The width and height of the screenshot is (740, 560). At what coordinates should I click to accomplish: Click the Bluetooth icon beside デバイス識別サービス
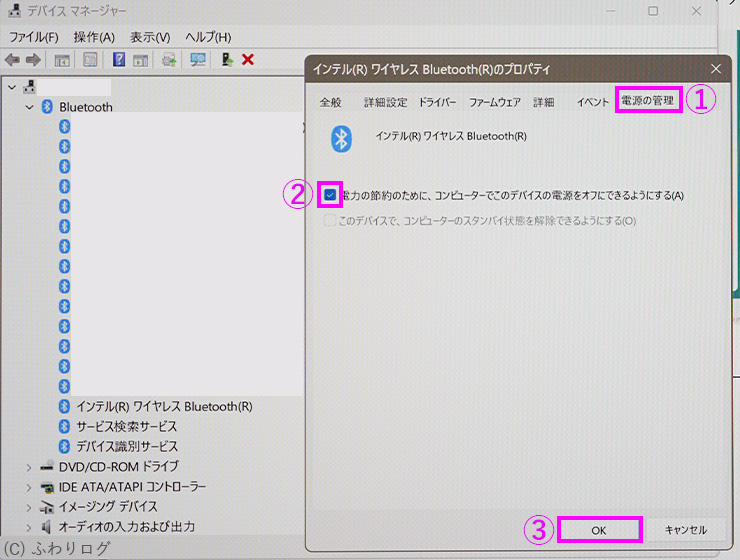[x=65, y=446]
